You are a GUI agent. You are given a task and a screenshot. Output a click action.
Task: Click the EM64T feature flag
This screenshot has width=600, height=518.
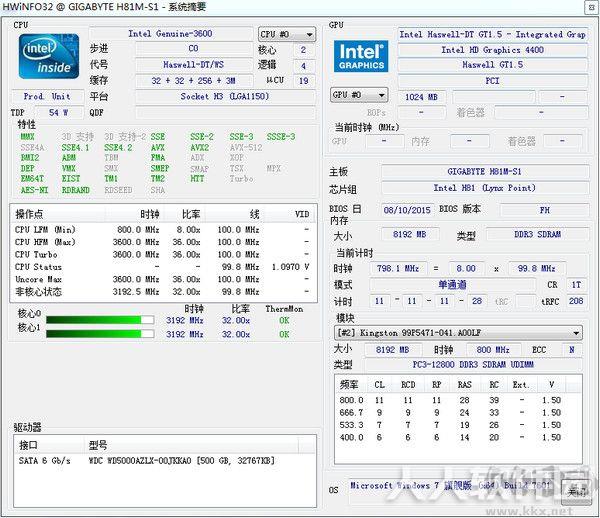coord(32,179)
